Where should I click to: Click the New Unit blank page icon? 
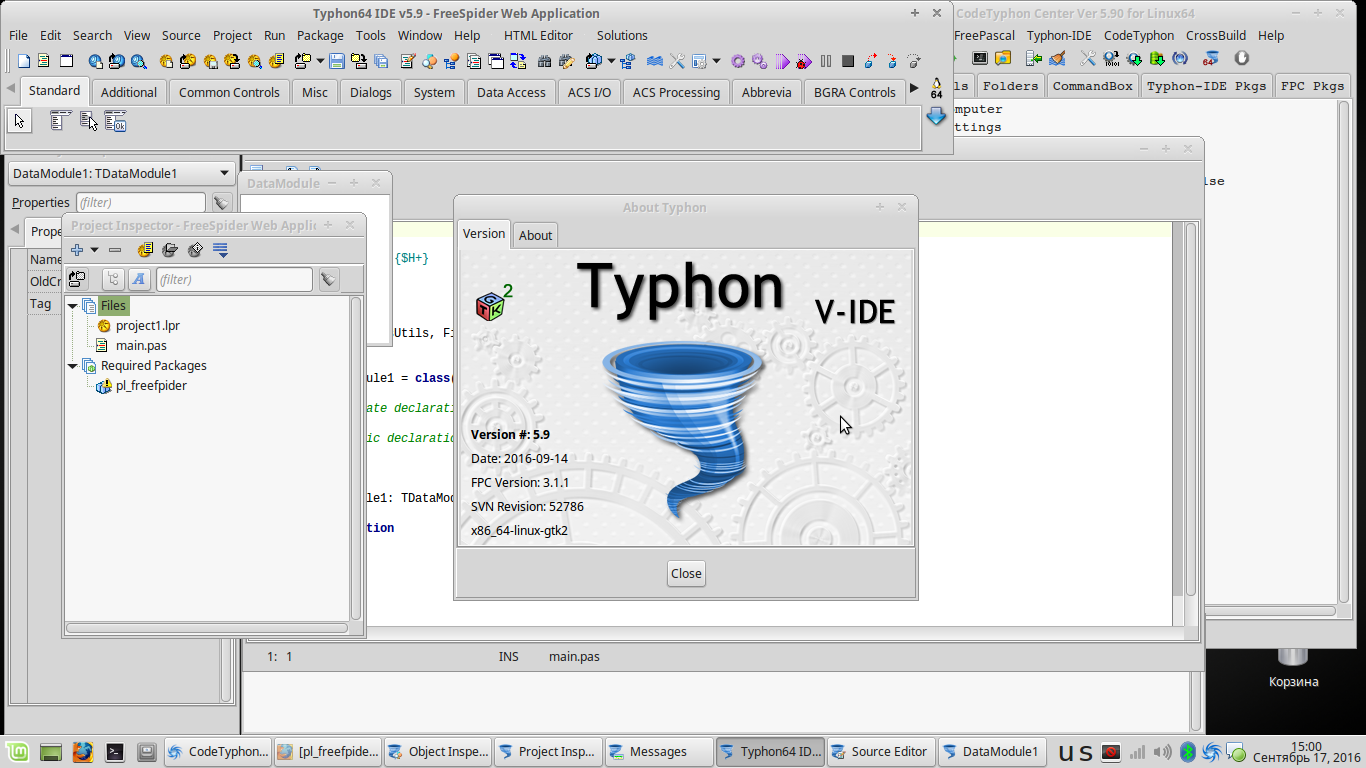(x=24, y=61)
